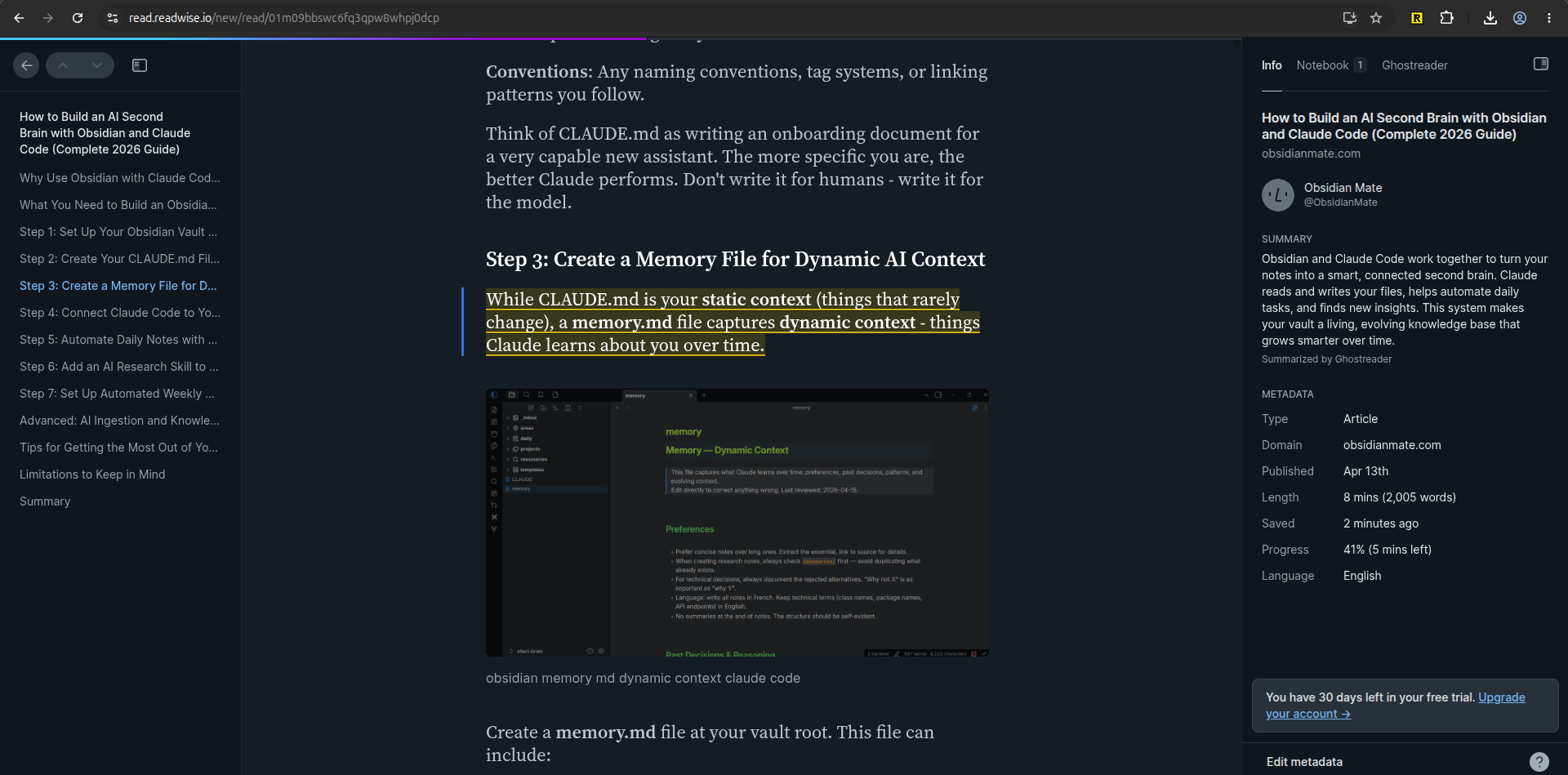1568x775 pixels.
Task: Jump to Summary section in outline
Action: (x=45, y=501)
